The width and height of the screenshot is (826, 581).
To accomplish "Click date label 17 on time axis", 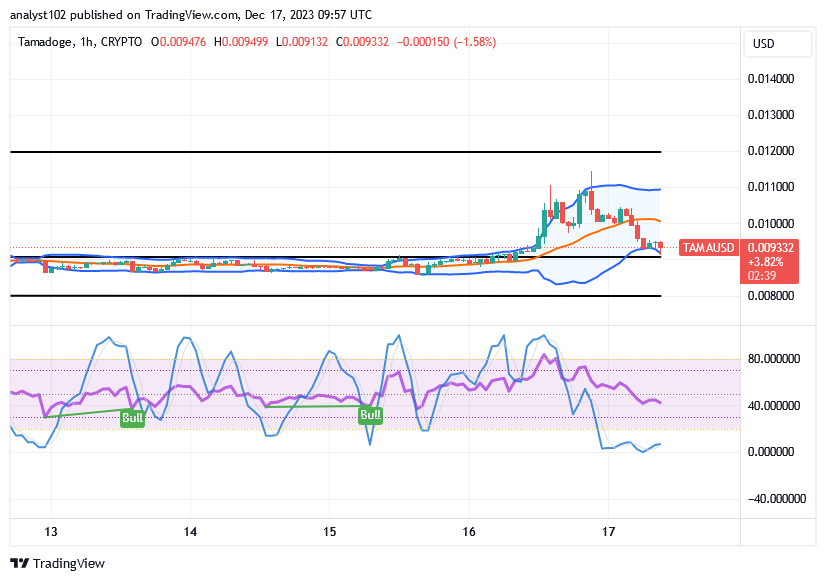I will (x=607, y=531).
